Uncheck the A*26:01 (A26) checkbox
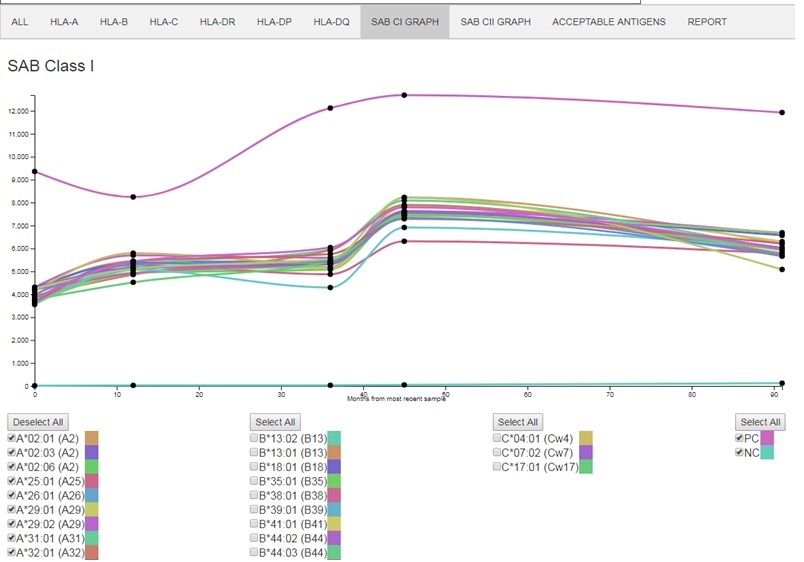This screenshot has width=804, height=562. click(12, 495)
